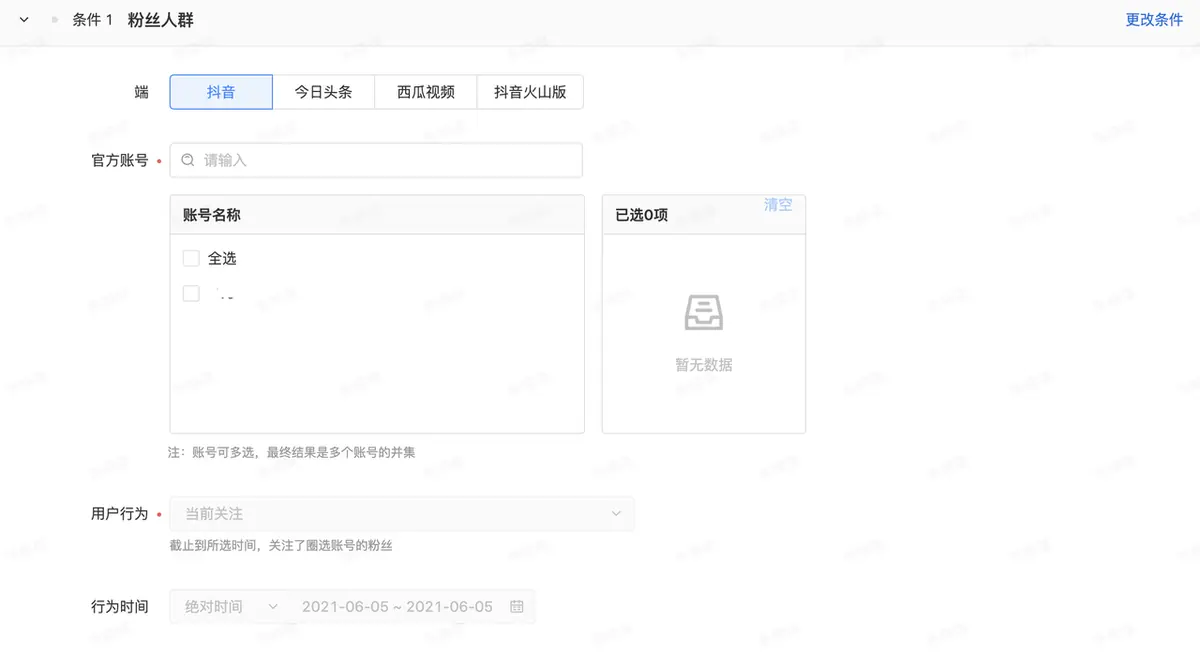Click the note 账号可多选 text
Viewport: 1200px width, 652px height.
click(x=291, y=452)
